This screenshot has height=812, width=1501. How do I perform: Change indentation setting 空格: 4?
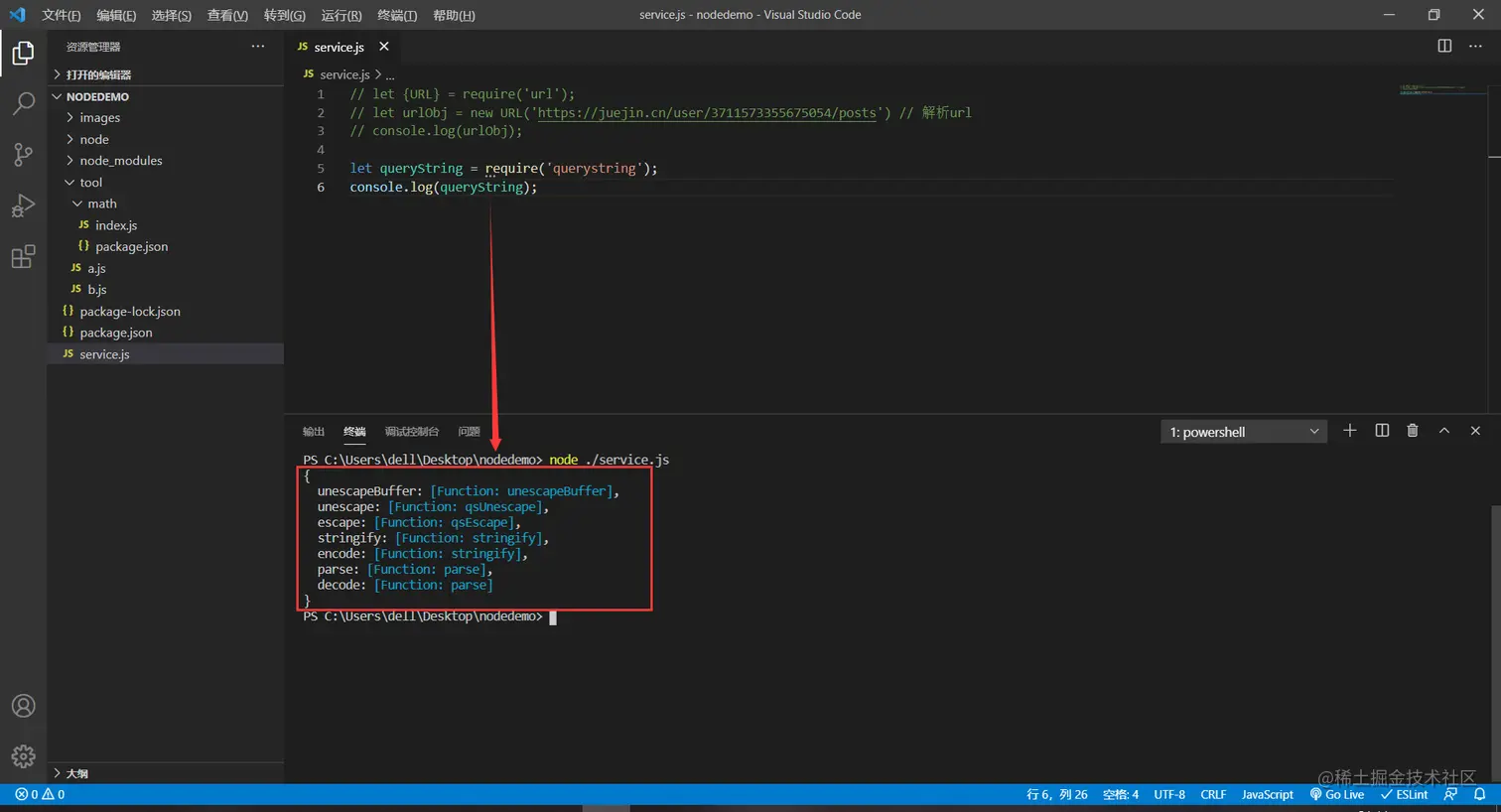(x=1121, y=794)
